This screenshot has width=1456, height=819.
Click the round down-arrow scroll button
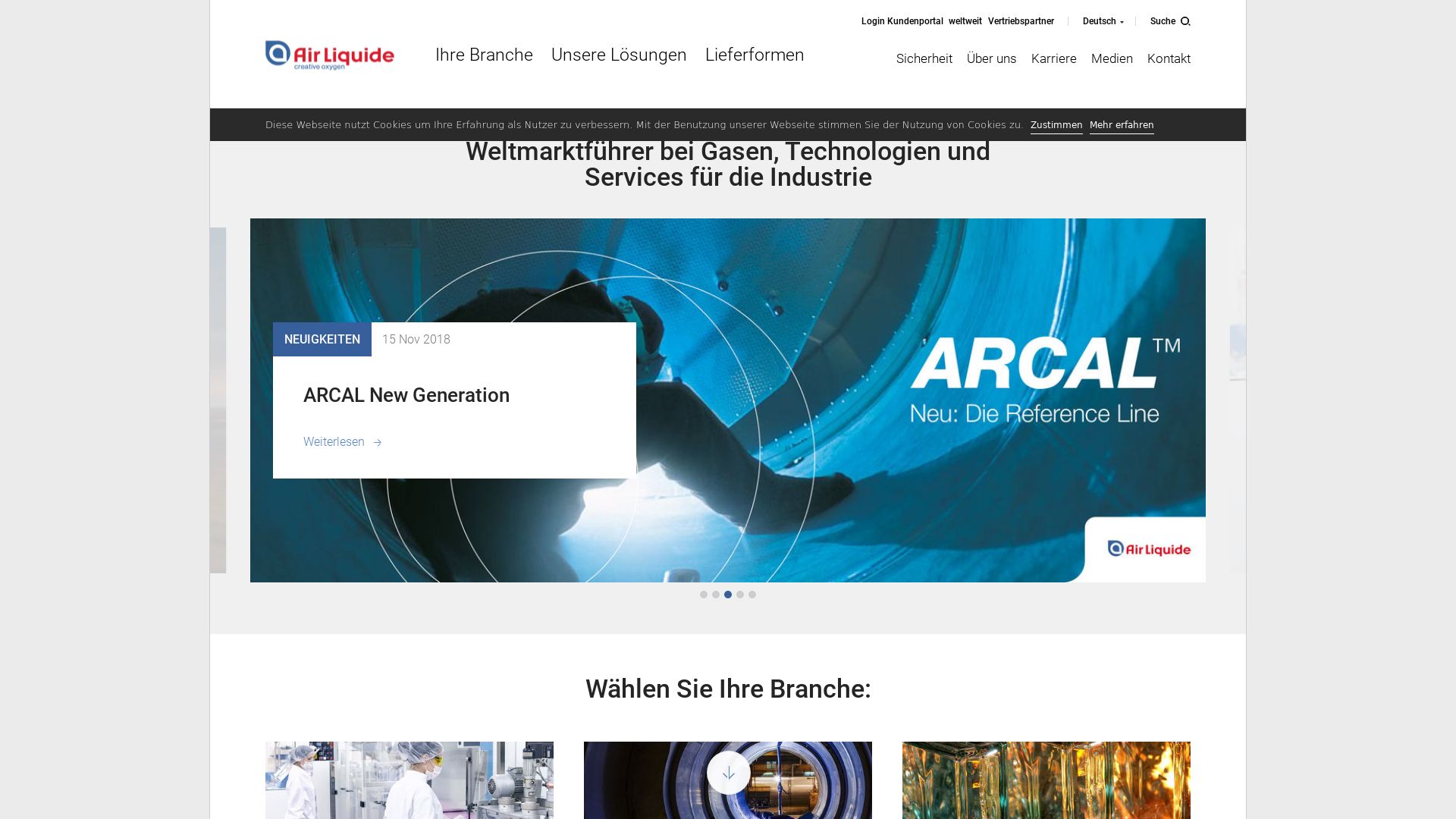pos(729,773)
